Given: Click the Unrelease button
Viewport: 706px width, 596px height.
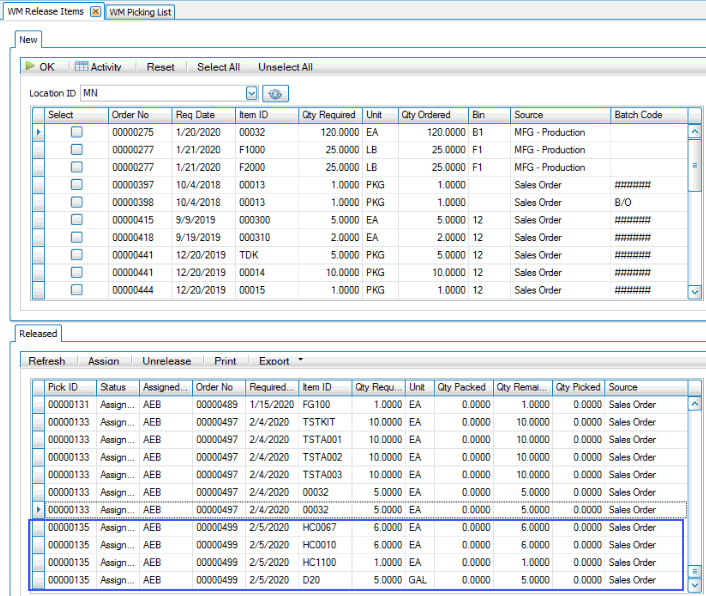Looking at the screenshot, I should click(x=167, y=361).
